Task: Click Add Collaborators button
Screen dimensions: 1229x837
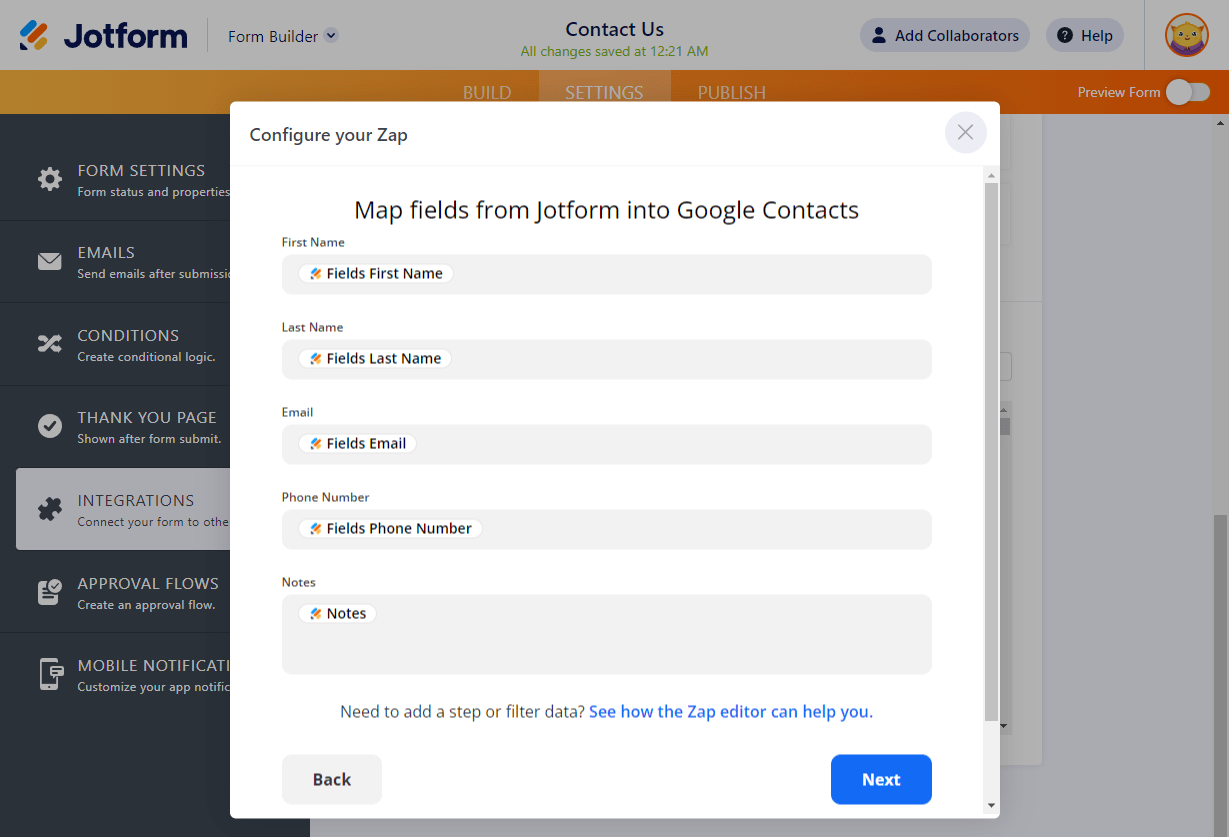Action: [x=944, y=36]
